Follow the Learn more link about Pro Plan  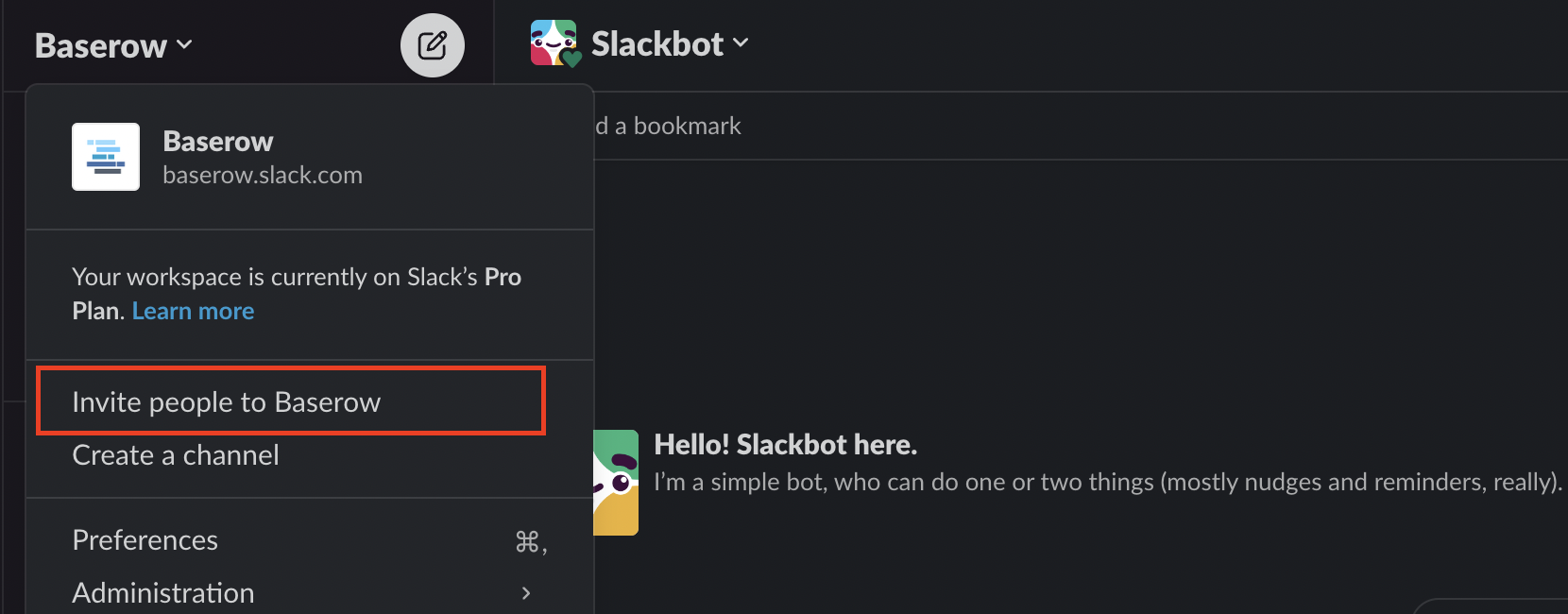coord(193,311)
